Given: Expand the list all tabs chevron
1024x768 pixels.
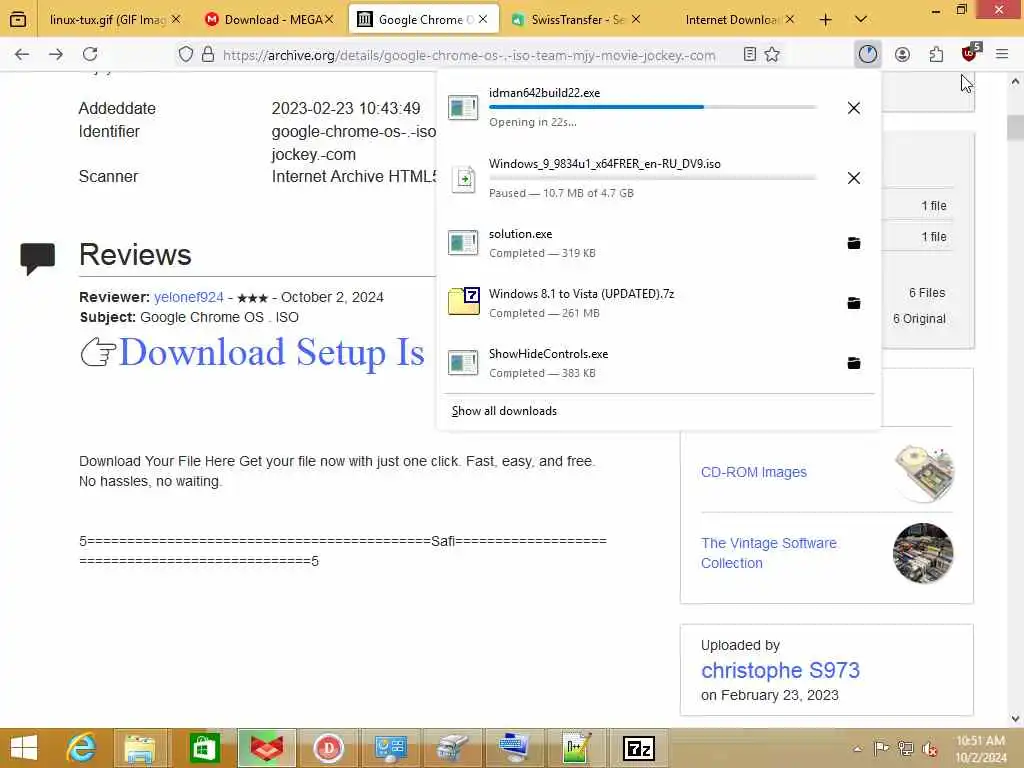Looking at the screenshot, I should coord(861,20).
